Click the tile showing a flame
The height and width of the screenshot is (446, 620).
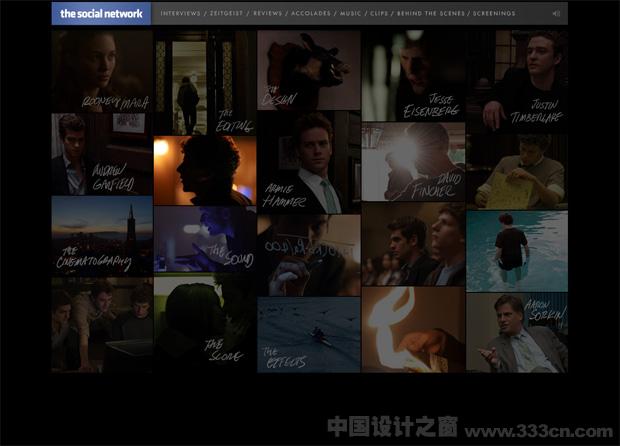click(413, 330)
